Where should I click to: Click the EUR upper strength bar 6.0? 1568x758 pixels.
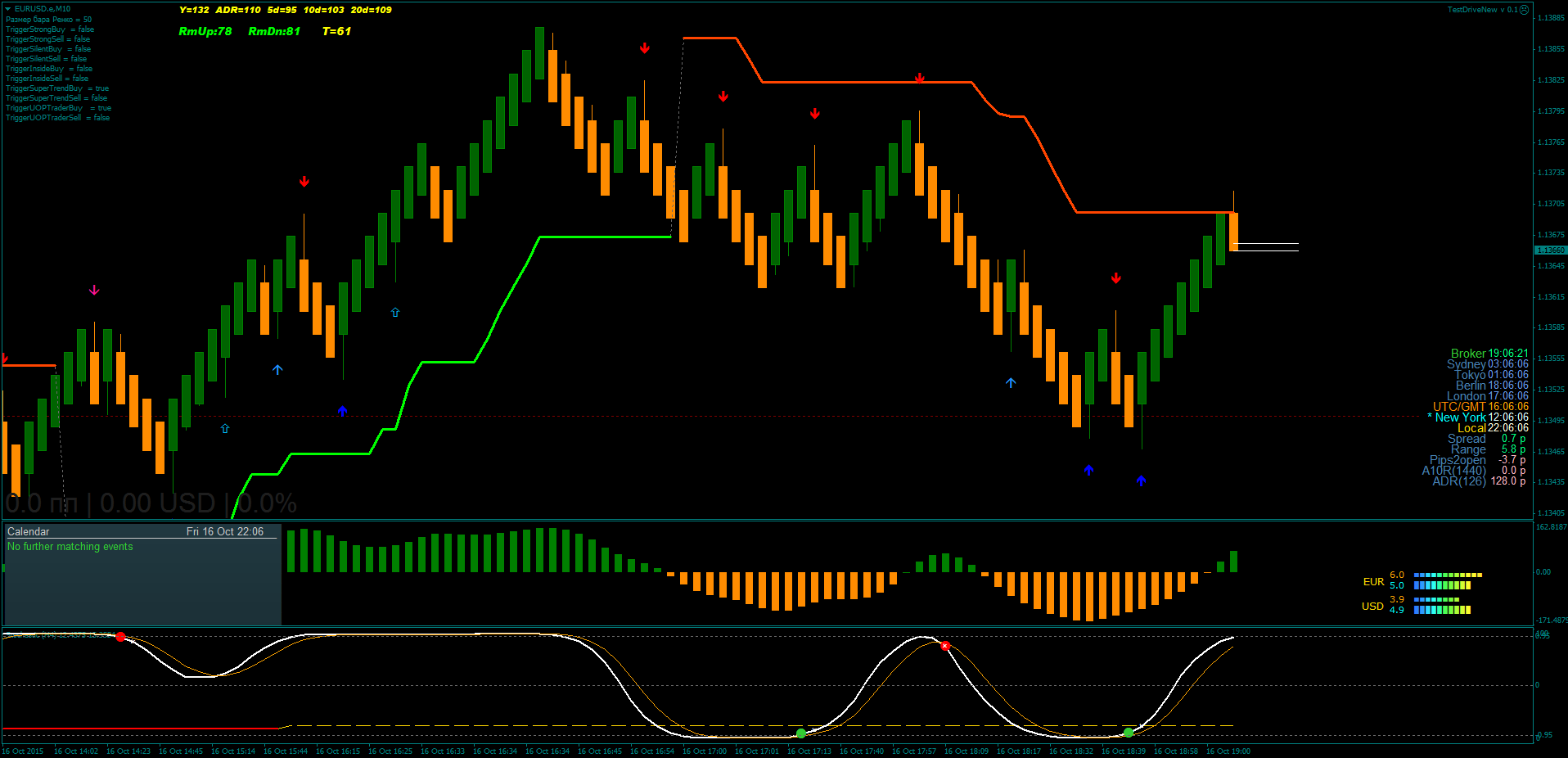pos(1448,575)
